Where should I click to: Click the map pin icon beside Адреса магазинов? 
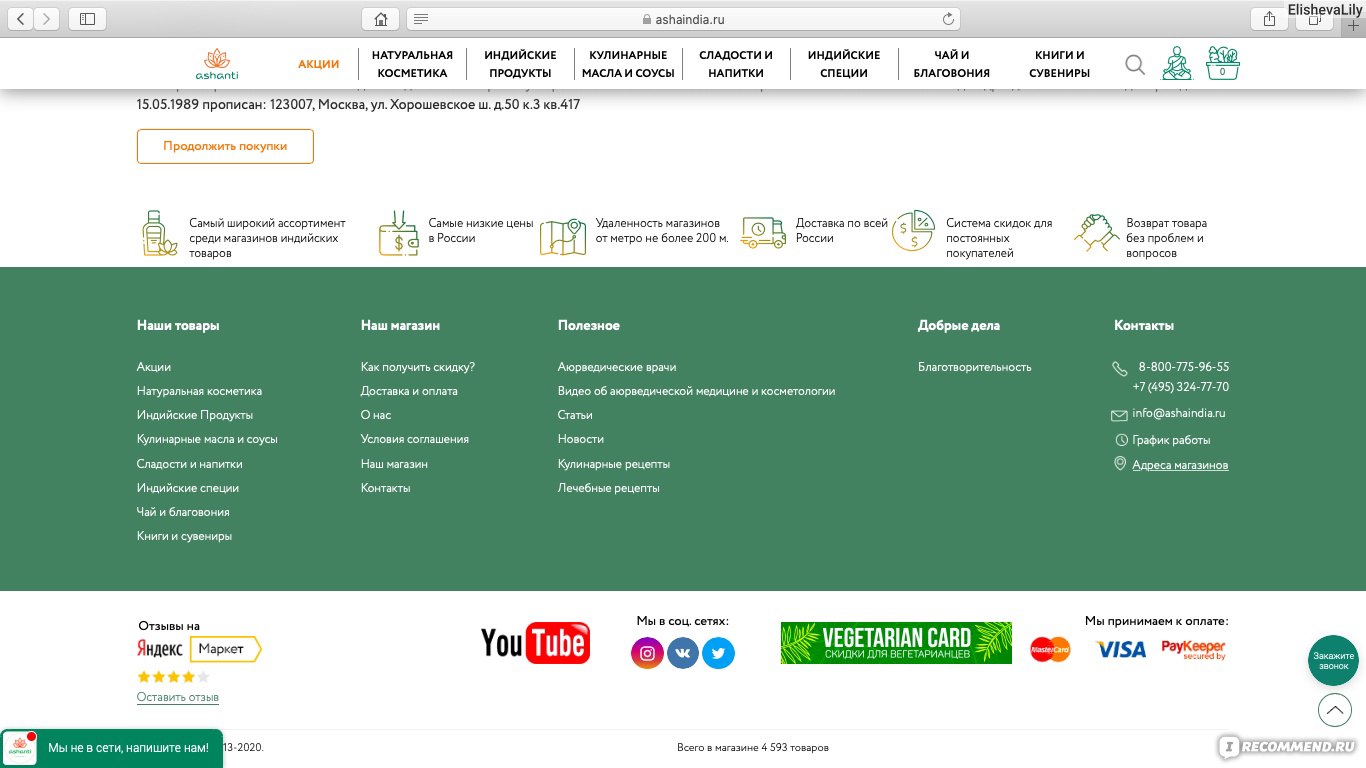tap(1120, 464)
